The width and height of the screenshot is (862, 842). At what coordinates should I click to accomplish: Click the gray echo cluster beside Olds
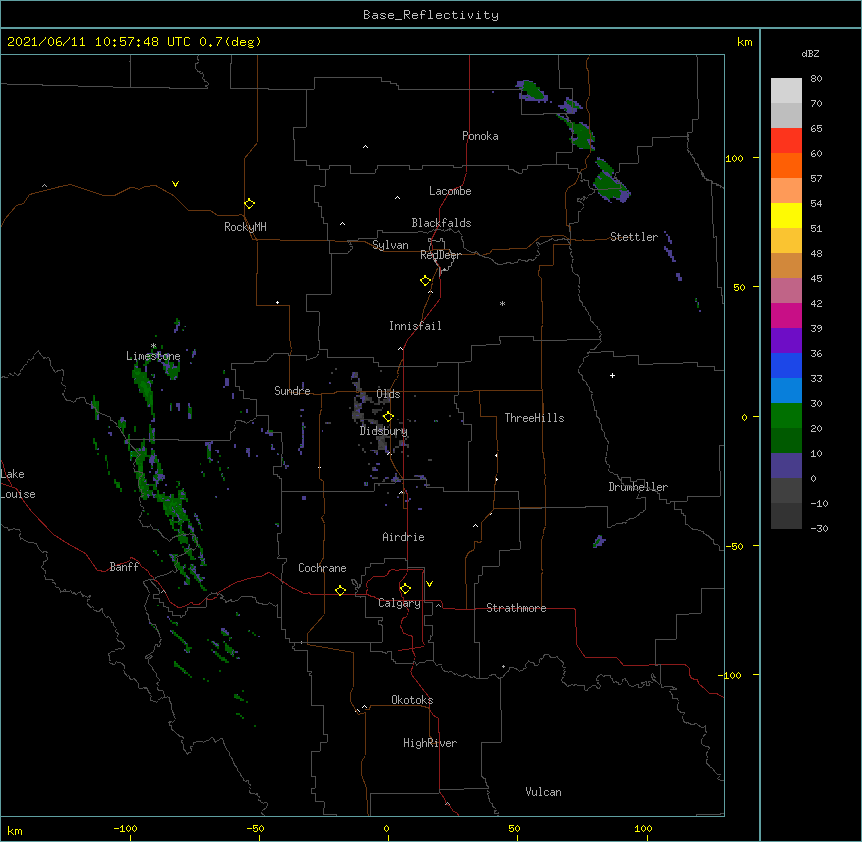point(367,409)
